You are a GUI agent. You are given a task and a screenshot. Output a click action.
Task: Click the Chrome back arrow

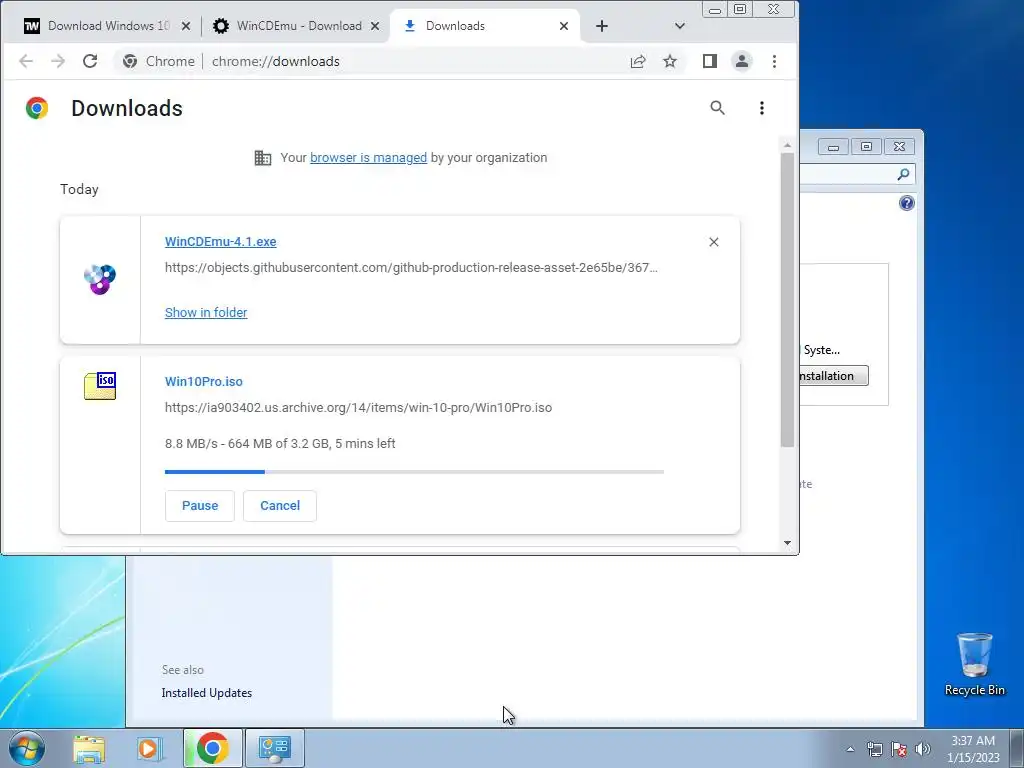click(x=25, y=61)
